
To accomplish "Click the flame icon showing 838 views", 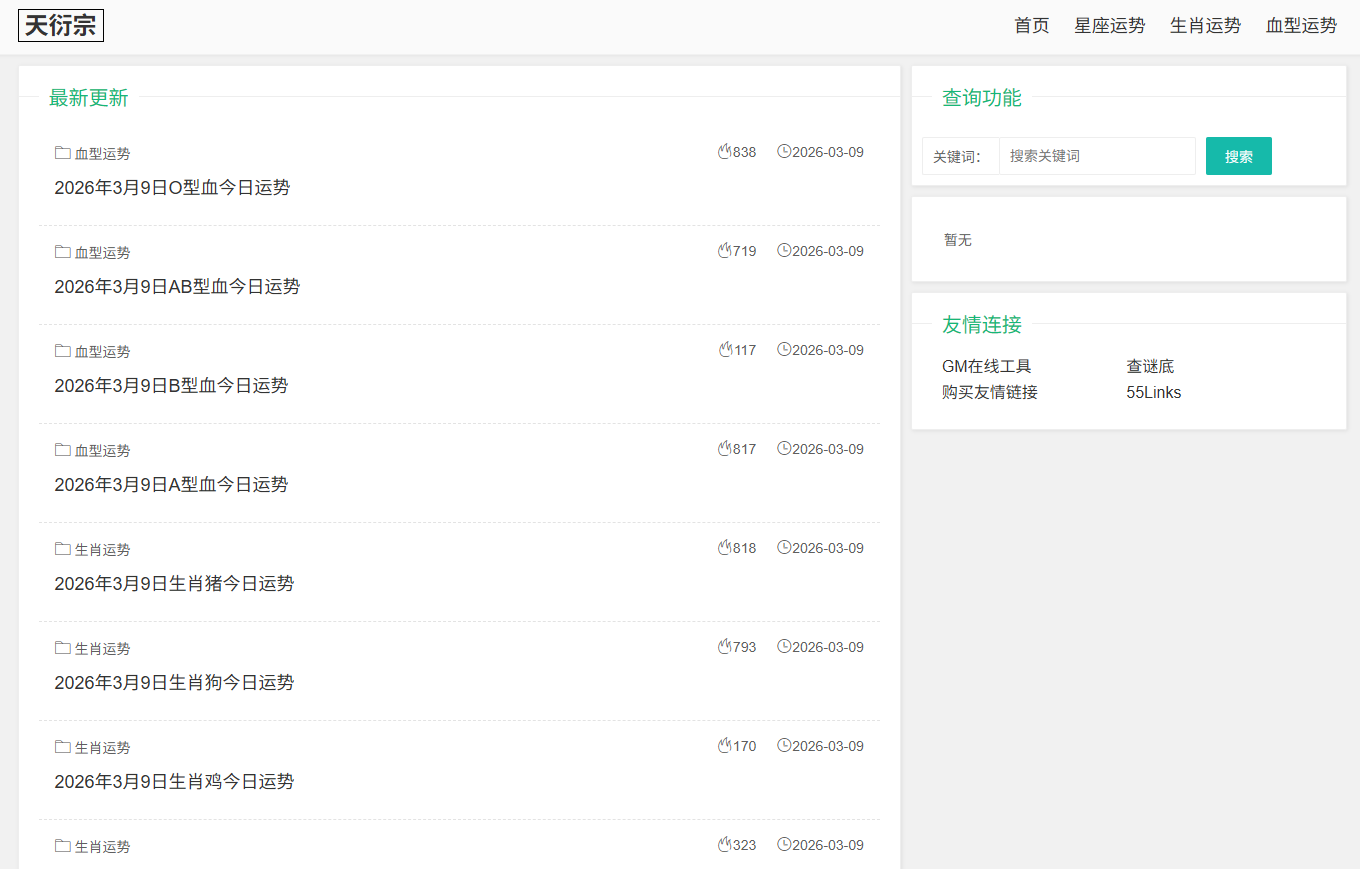I will pyautogui.click(x=725, y=152).
